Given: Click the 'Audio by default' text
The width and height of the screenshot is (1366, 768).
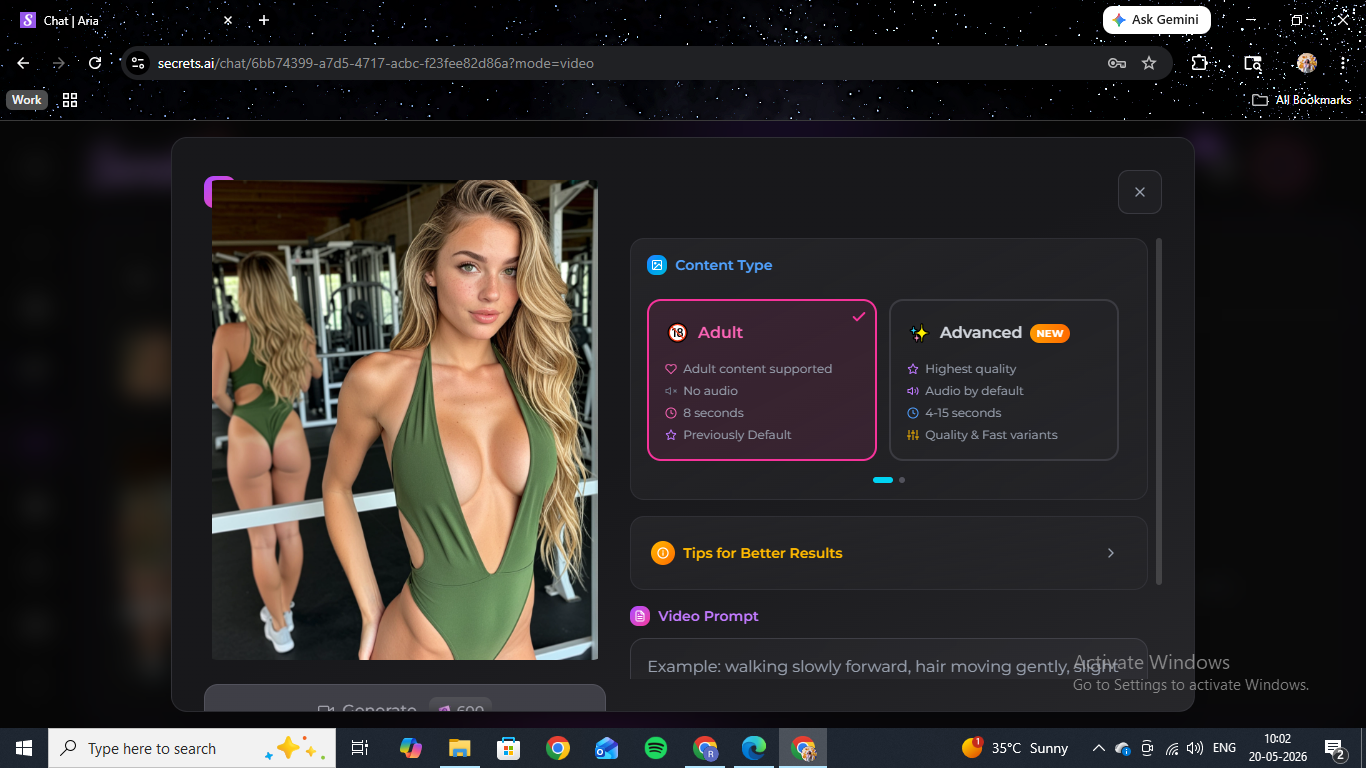Looking at the screenshot, I should tap(974, 391).
